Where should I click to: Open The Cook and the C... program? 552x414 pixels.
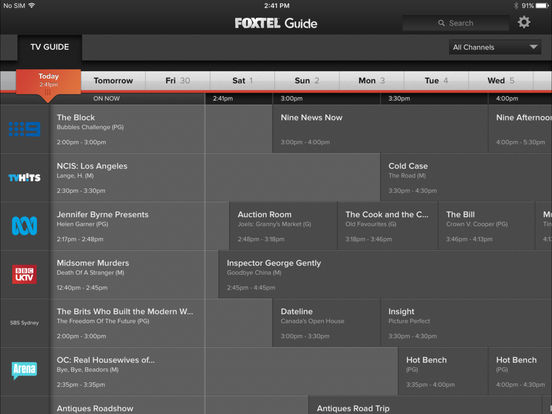(388, 226)
